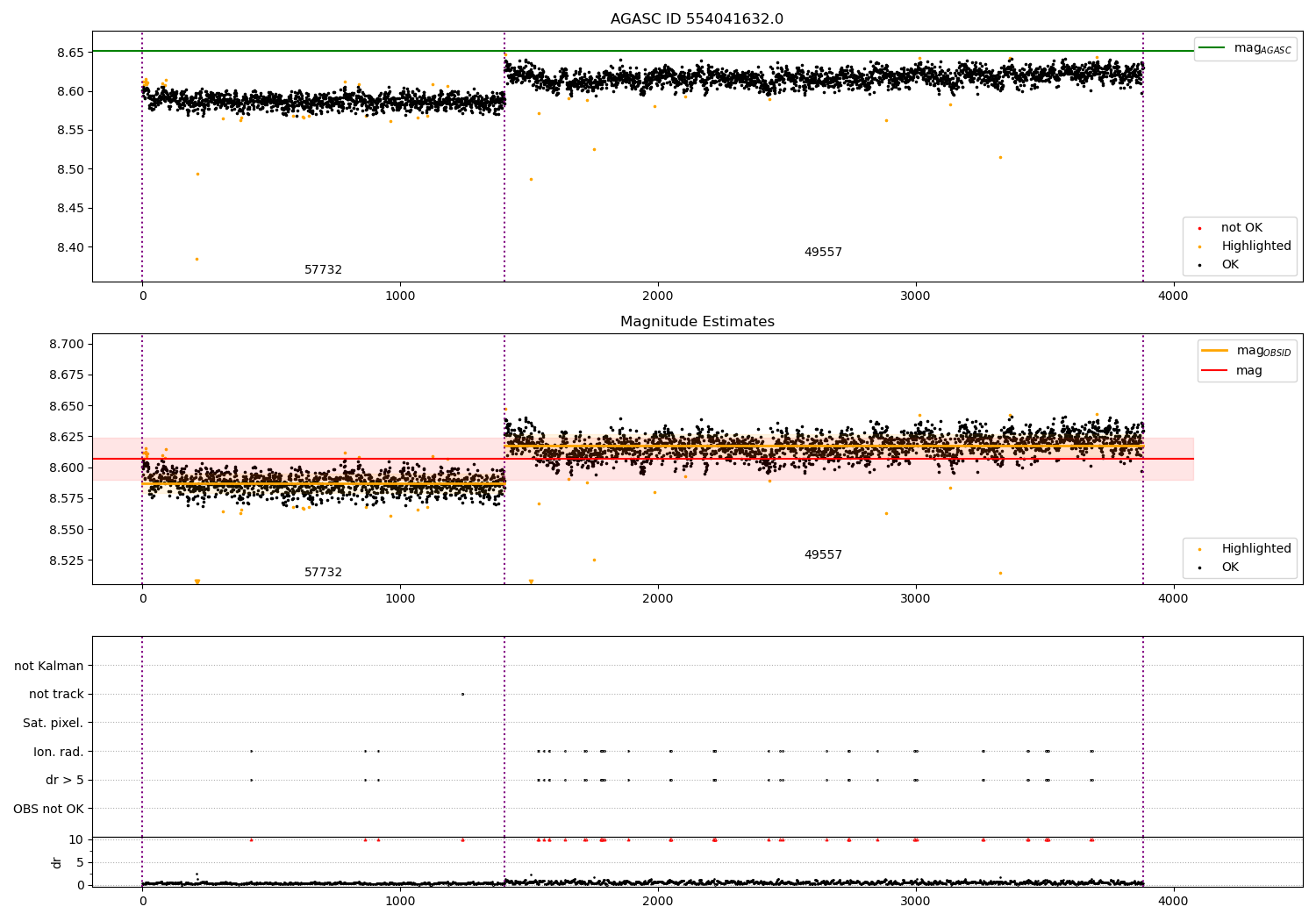The height and width of the screenshot is (921, 1316).
Task: Select 'OK' legend entry in top plot
Action: (x=1230, y=265)
